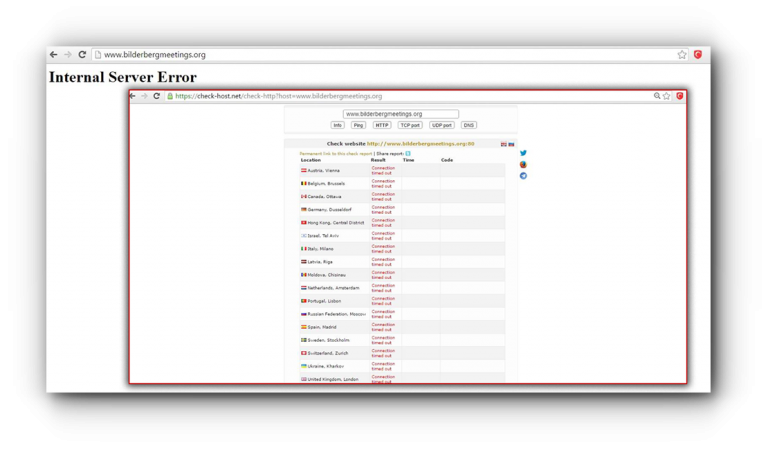Switch language with the English flag icon

(504, 144)
